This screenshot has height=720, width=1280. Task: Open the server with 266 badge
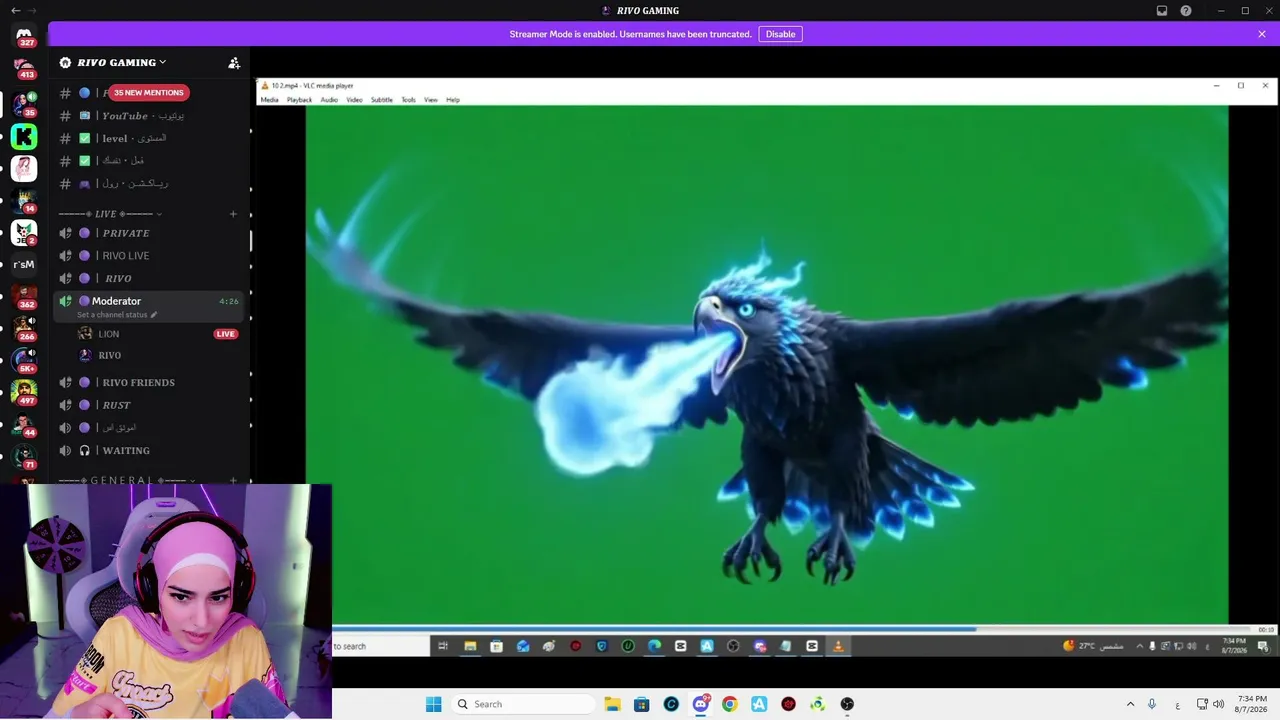tap(24, 329)
